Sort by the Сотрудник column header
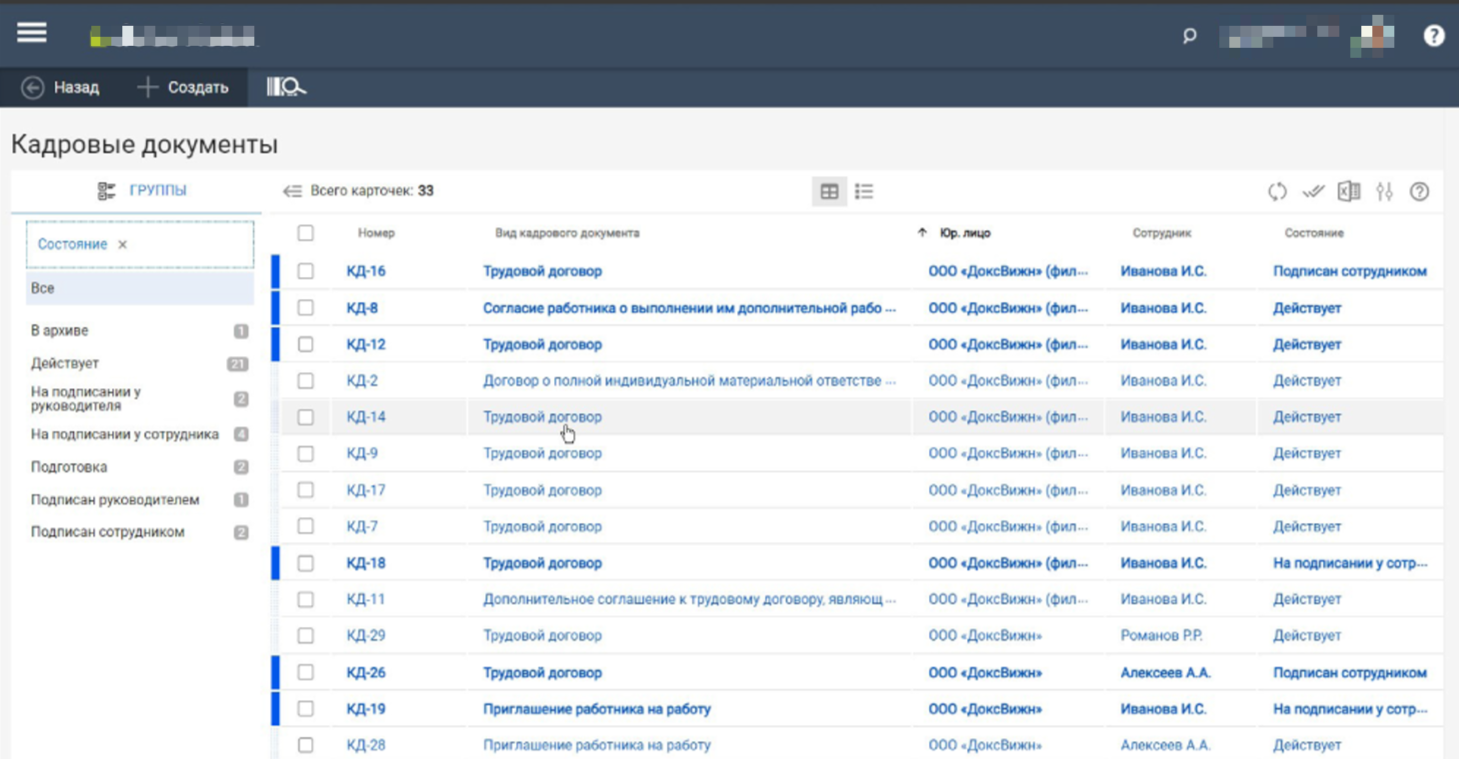This screenshot has height=759, width=1459. tap(1162, 233)
